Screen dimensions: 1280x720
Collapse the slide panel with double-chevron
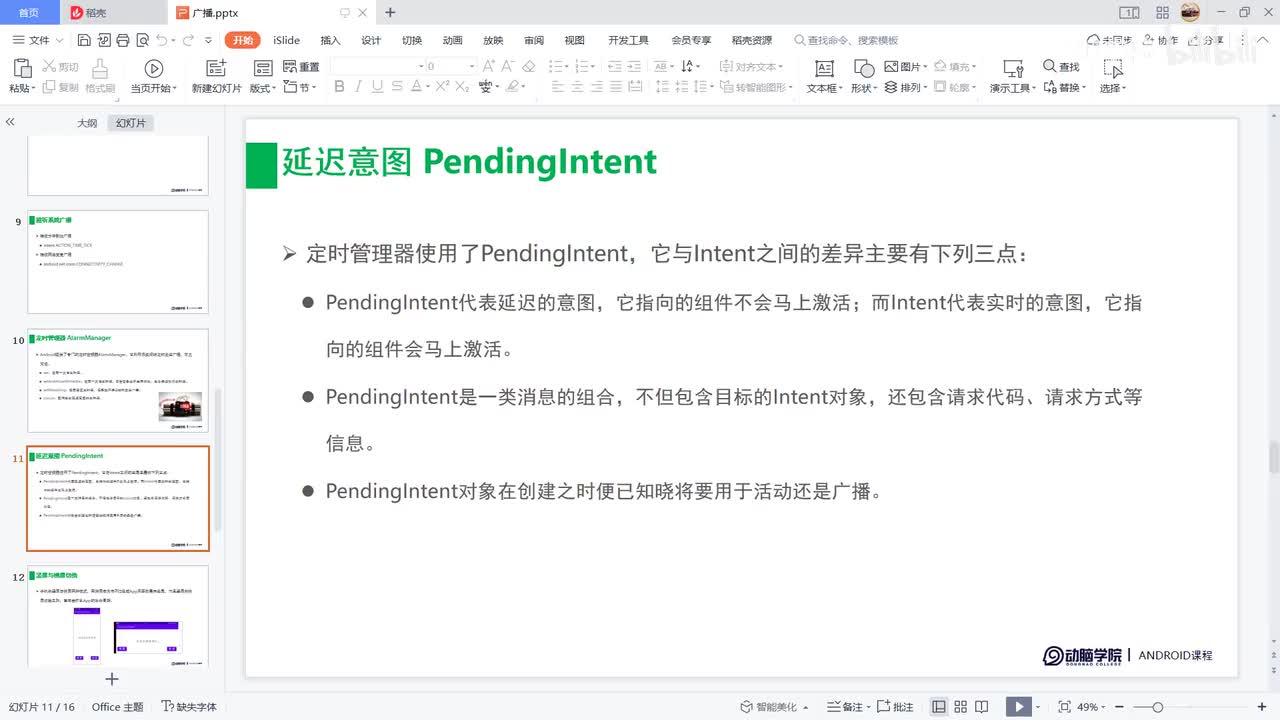(x=10, y=122)
